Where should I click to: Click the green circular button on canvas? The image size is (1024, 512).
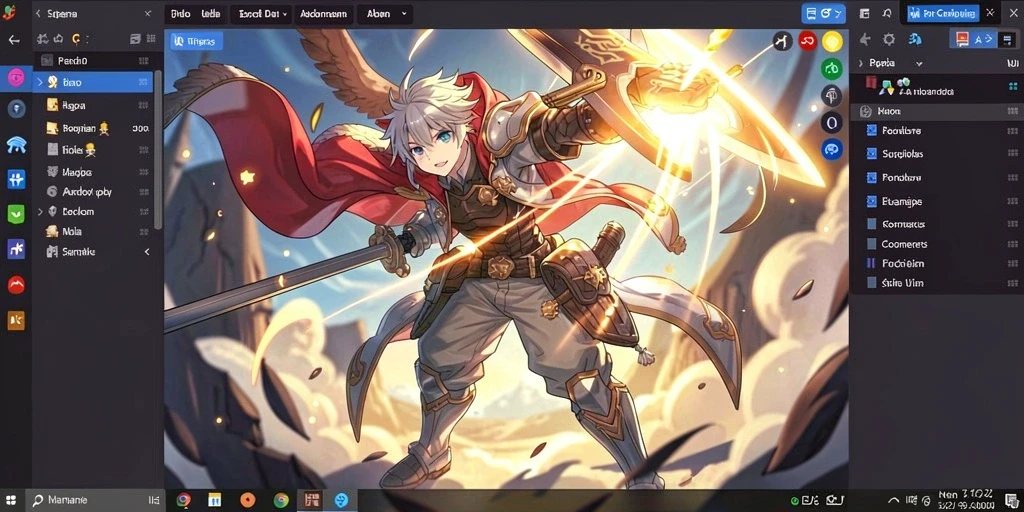pyautogui.click(x=831, y=67)
